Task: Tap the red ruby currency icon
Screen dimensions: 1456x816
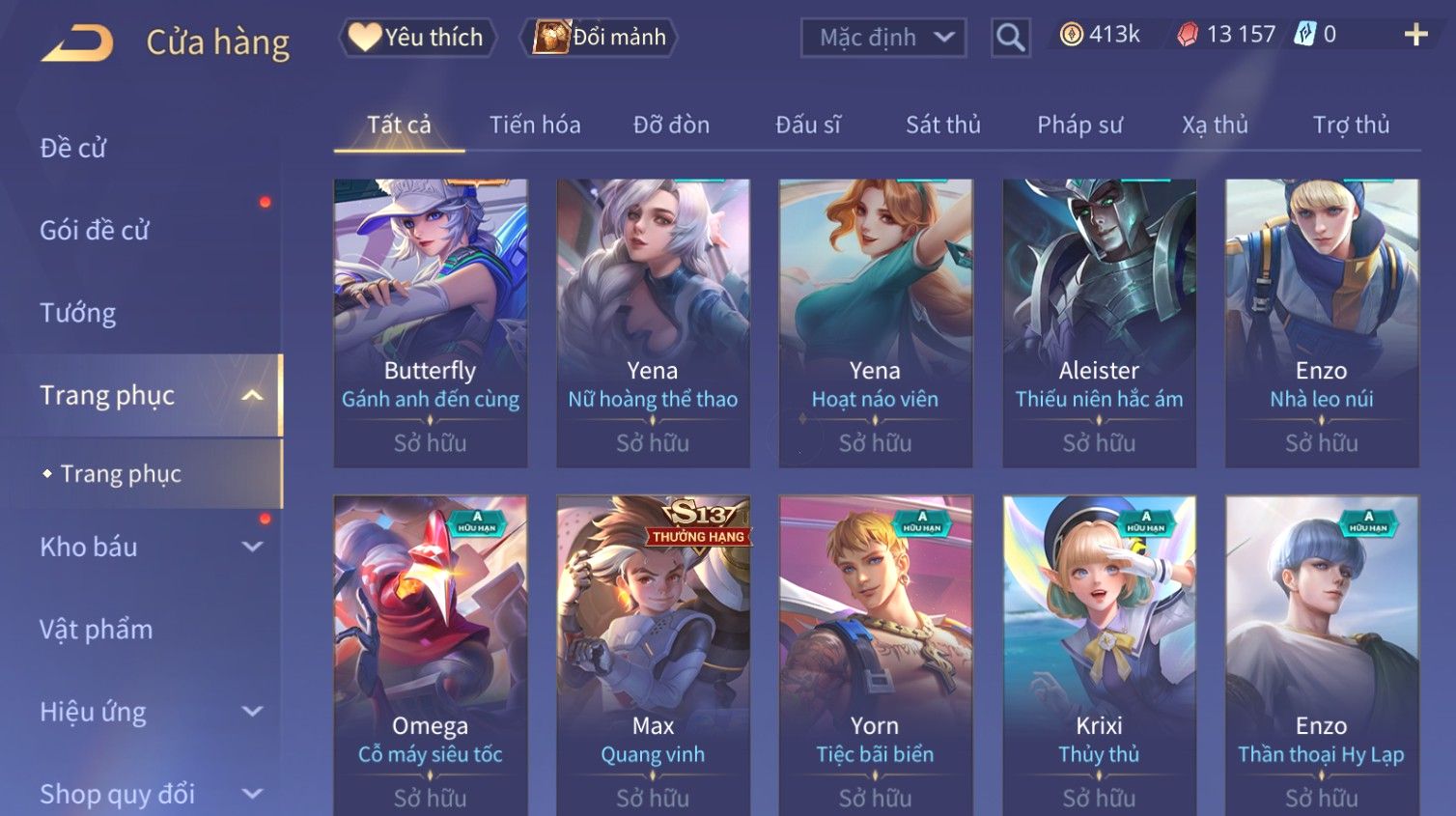Action: (1188, 35)
